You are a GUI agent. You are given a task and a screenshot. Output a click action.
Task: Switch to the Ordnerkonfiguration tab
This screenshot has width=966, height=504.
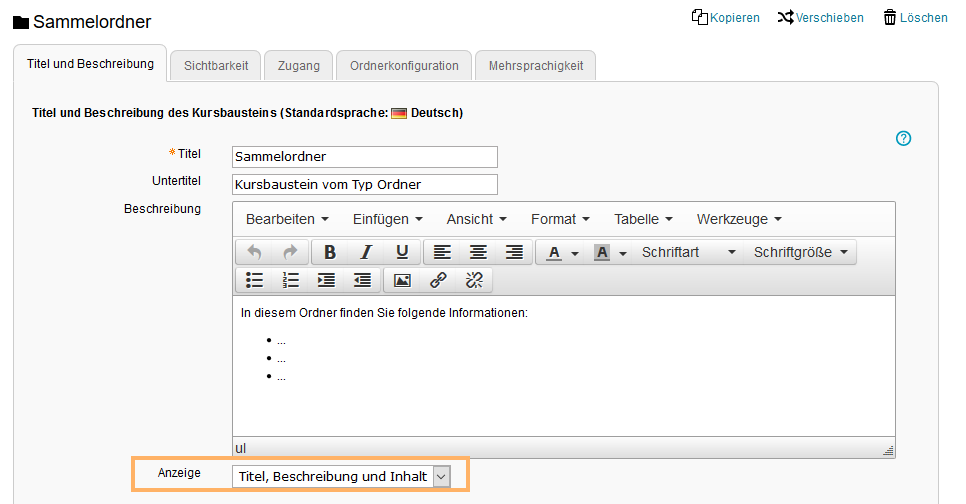(x=404, y=66)
